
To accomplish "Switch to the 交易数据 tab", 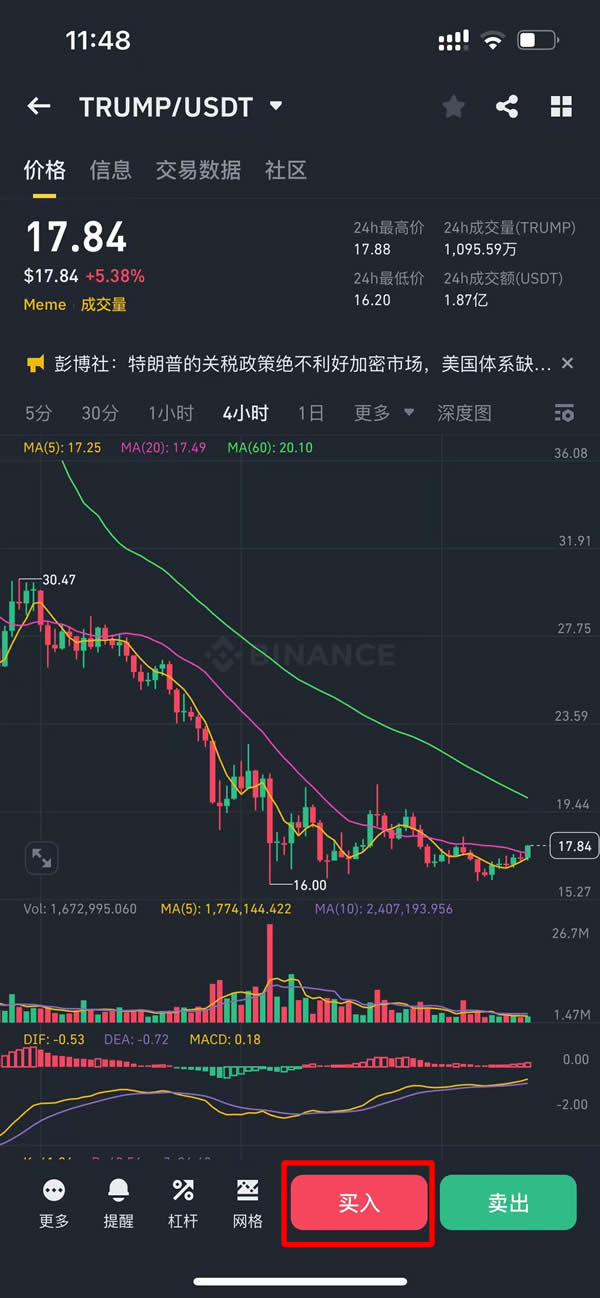I will (x=198, y=170).
